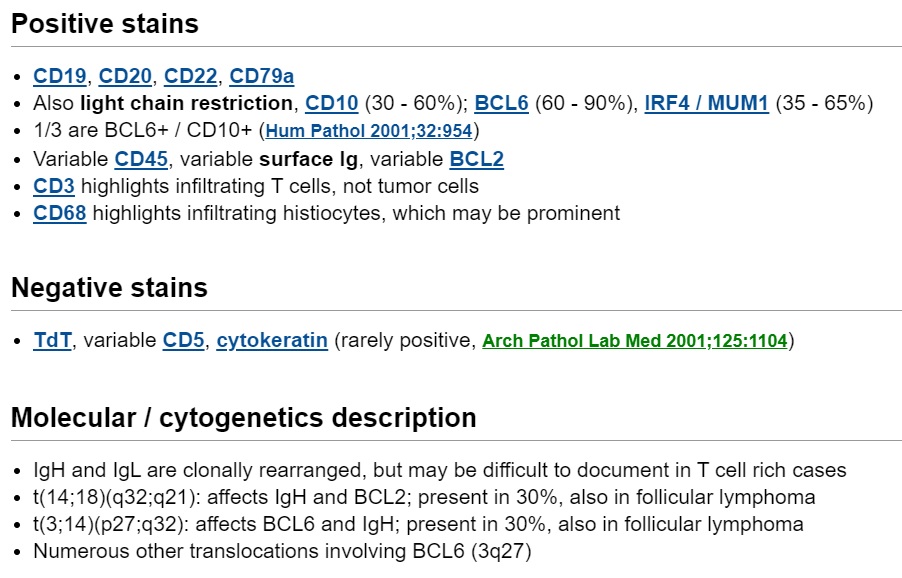This screenshot has height=578, width=902.
Task: Follow the CD5 link
Action: pyautogui.click(x=184, y=340)
